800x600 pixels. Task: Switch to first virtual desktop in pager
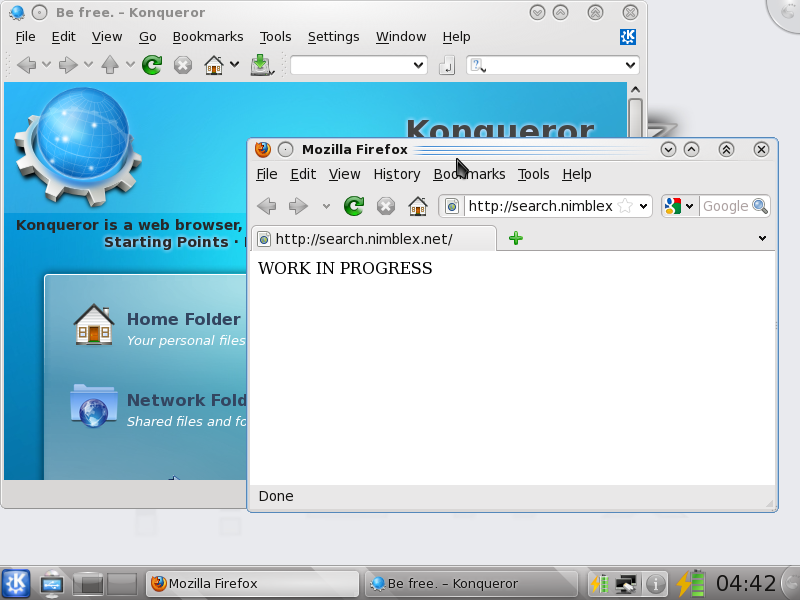[88, 584]
